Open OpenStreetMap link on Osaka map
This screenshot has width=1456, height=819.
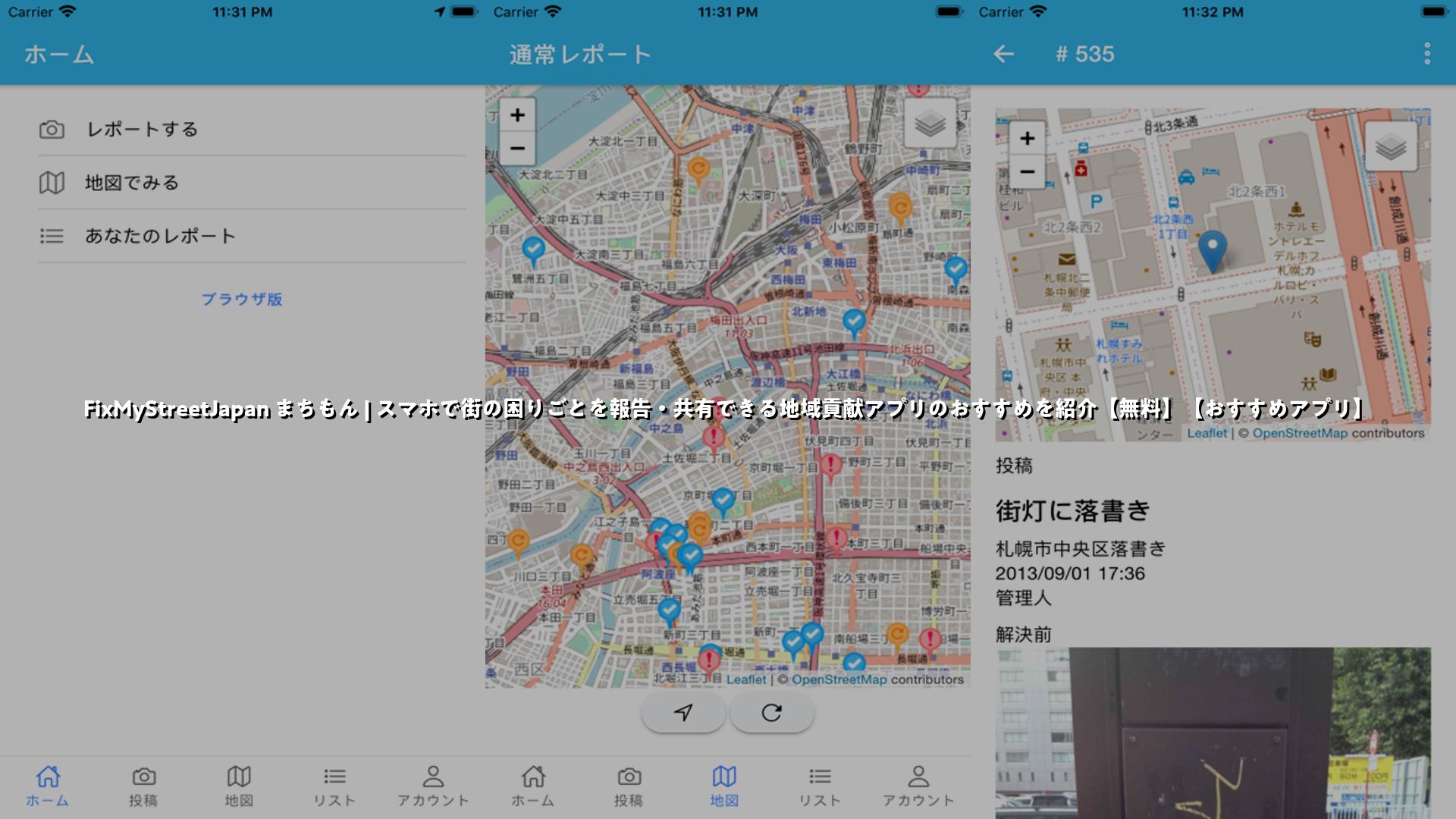[839, 679]
